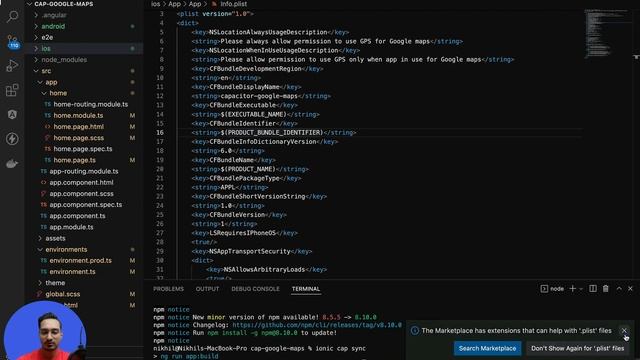This screenshot has height=360, width=640.
Task: Click Don't Show Again for '.plist' files
Action: (577, 348)
